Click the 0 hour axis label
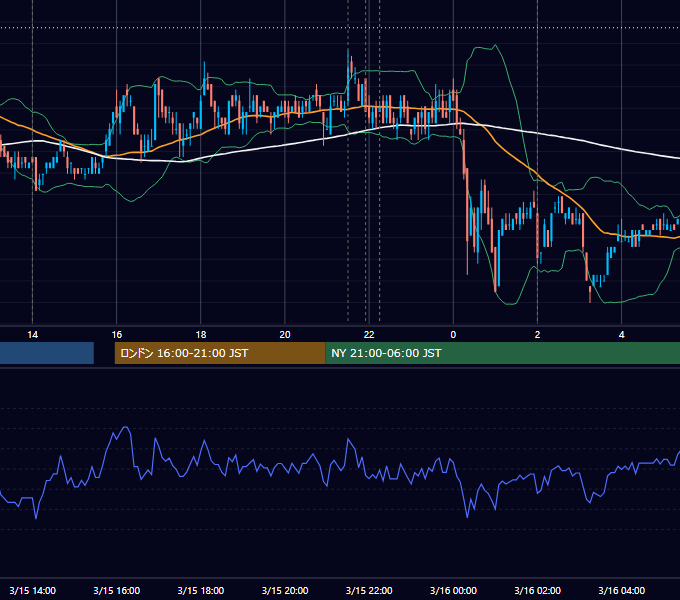Image resolution: width=680 pixels, height=600 pixels. (x=453, y=335)
